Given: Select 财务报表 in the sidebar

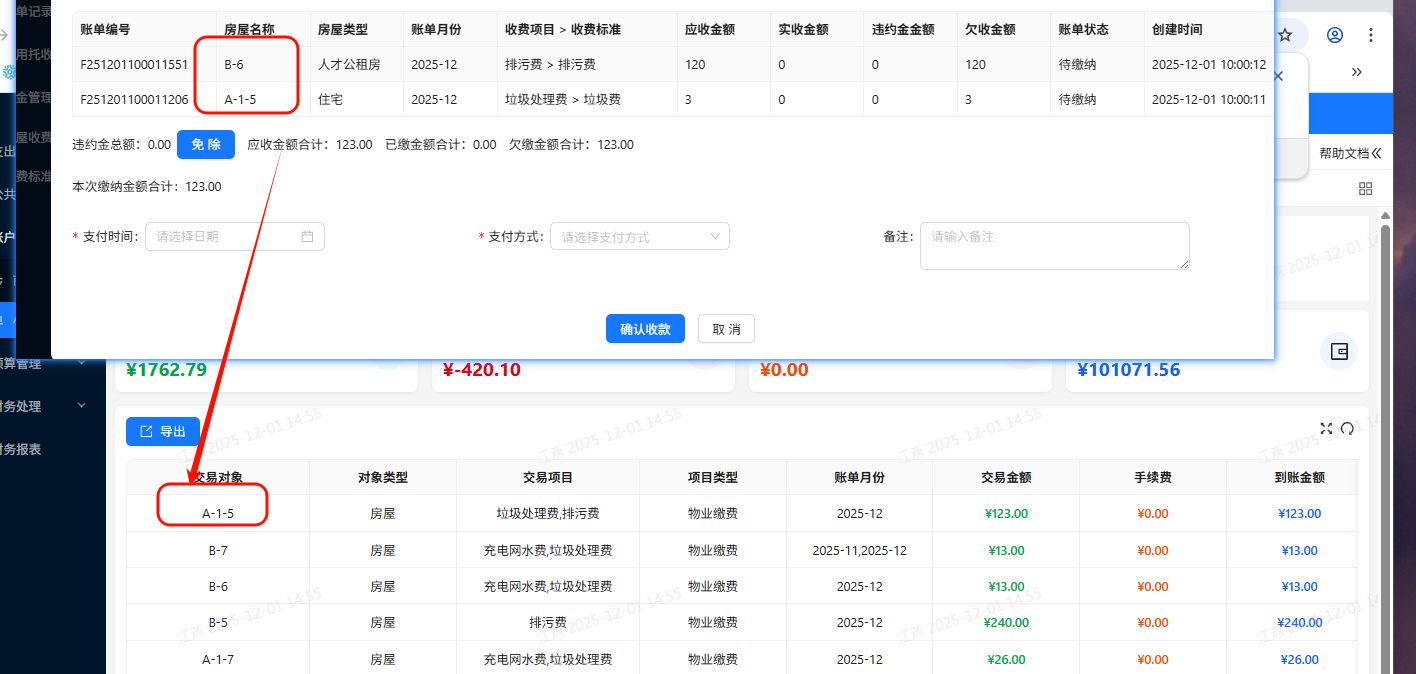Looking at the screenshot, I should (30, 447).
